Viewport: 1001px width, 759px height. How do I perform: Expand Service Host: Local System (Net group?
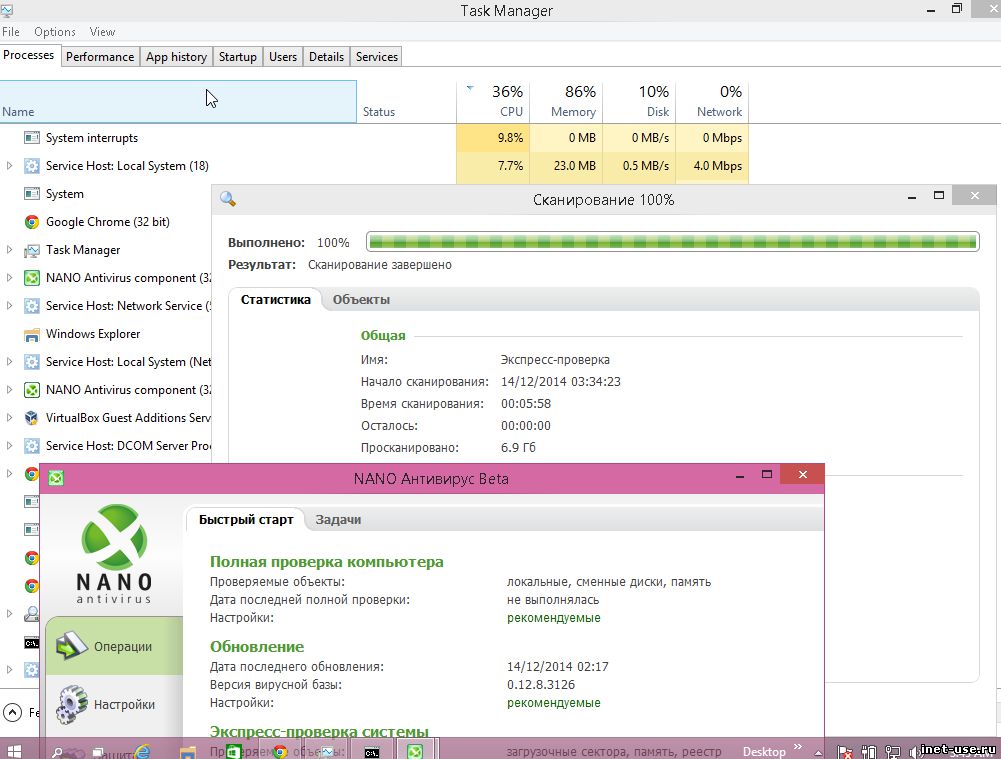point(9,361)
